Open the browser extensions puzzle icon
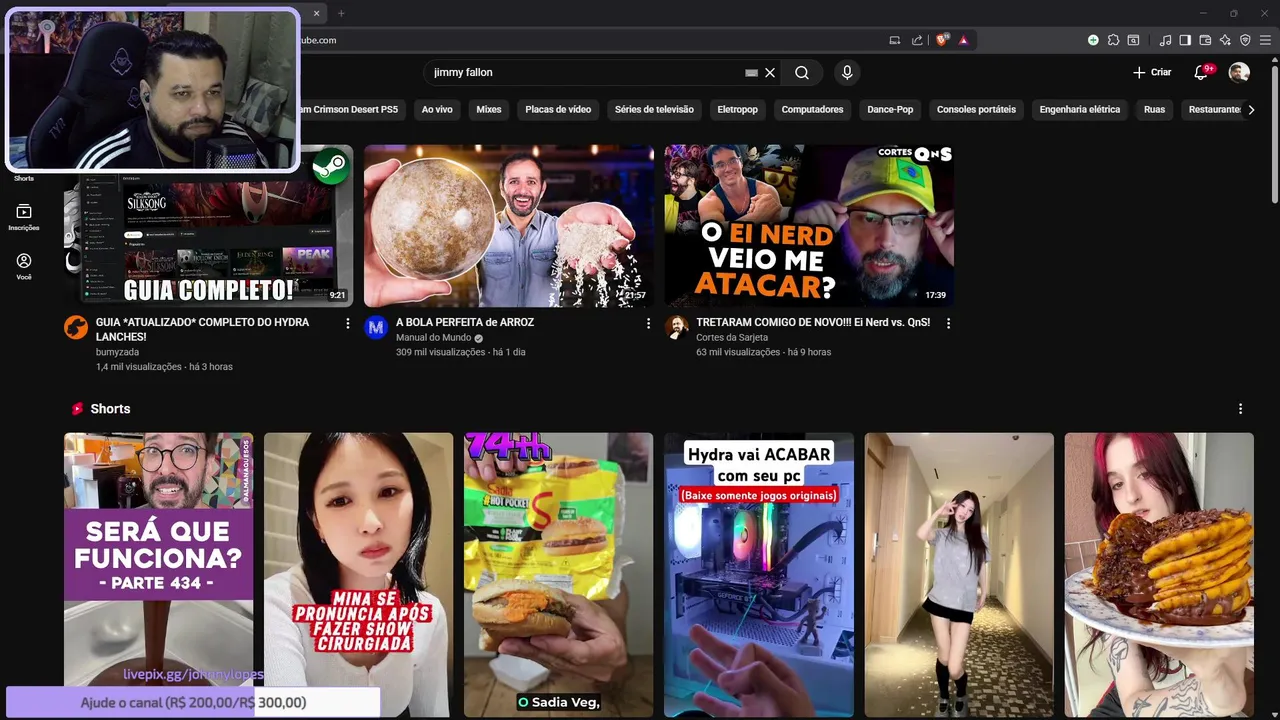 point(1113,40)
